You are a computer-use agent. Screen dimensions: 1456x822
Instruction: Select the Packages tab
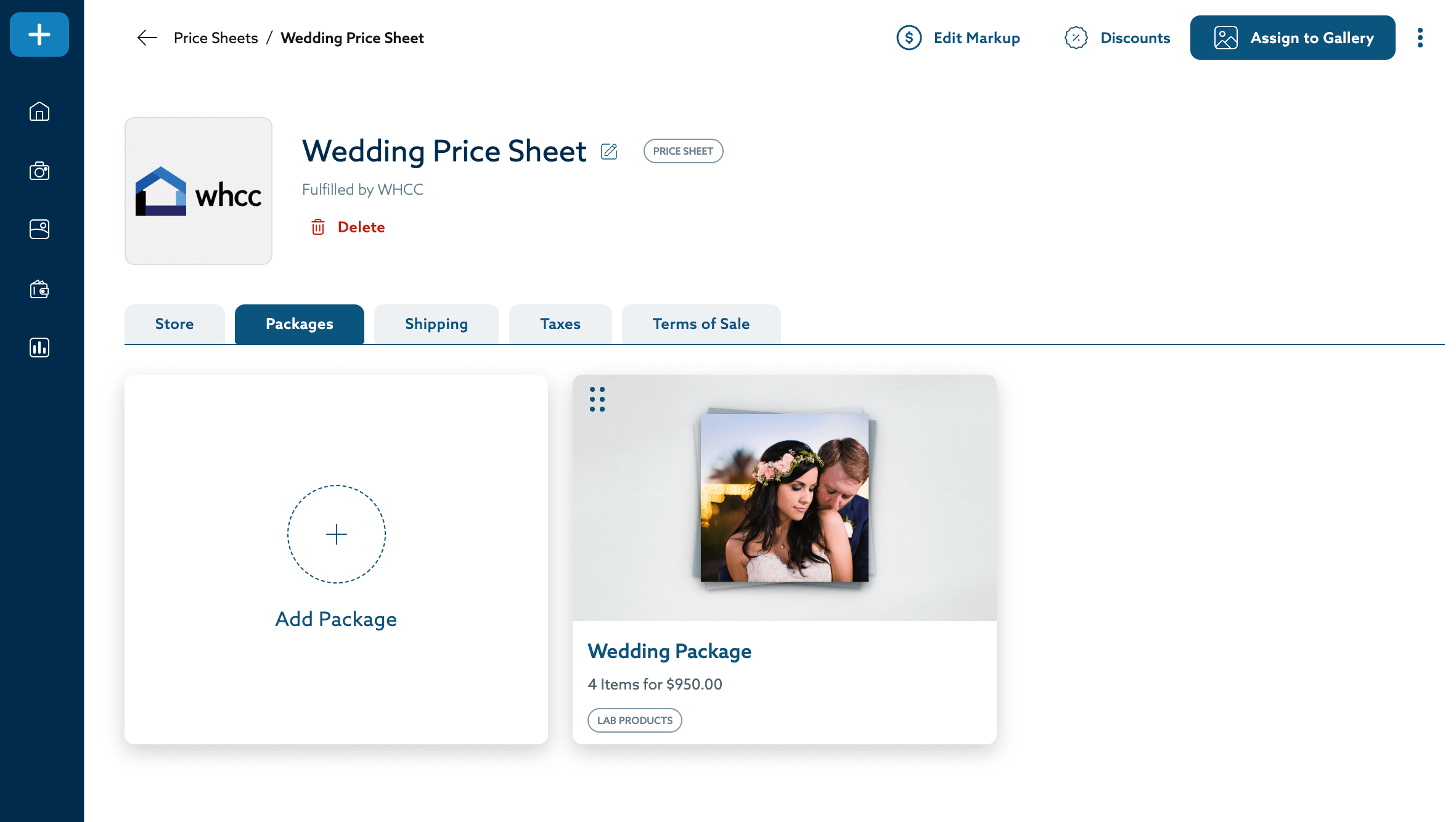(300, 324)
